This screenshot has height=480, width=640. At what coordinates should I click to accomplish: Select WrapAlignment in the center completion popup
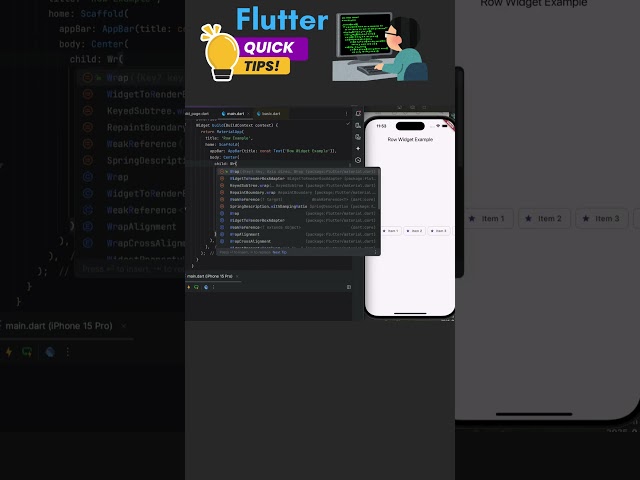tap(298, 234)
